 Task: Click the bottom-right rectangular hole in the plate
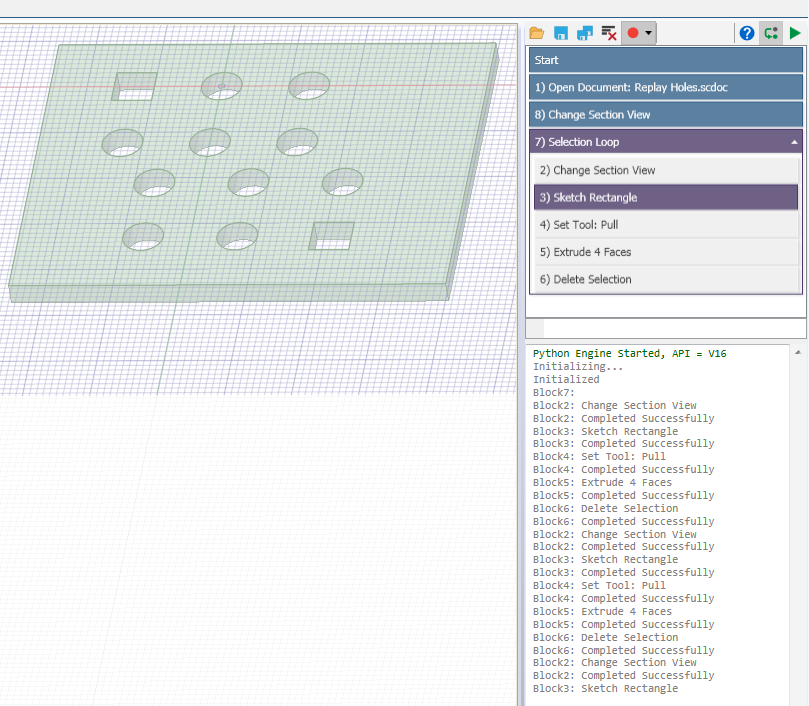[331, 236]
